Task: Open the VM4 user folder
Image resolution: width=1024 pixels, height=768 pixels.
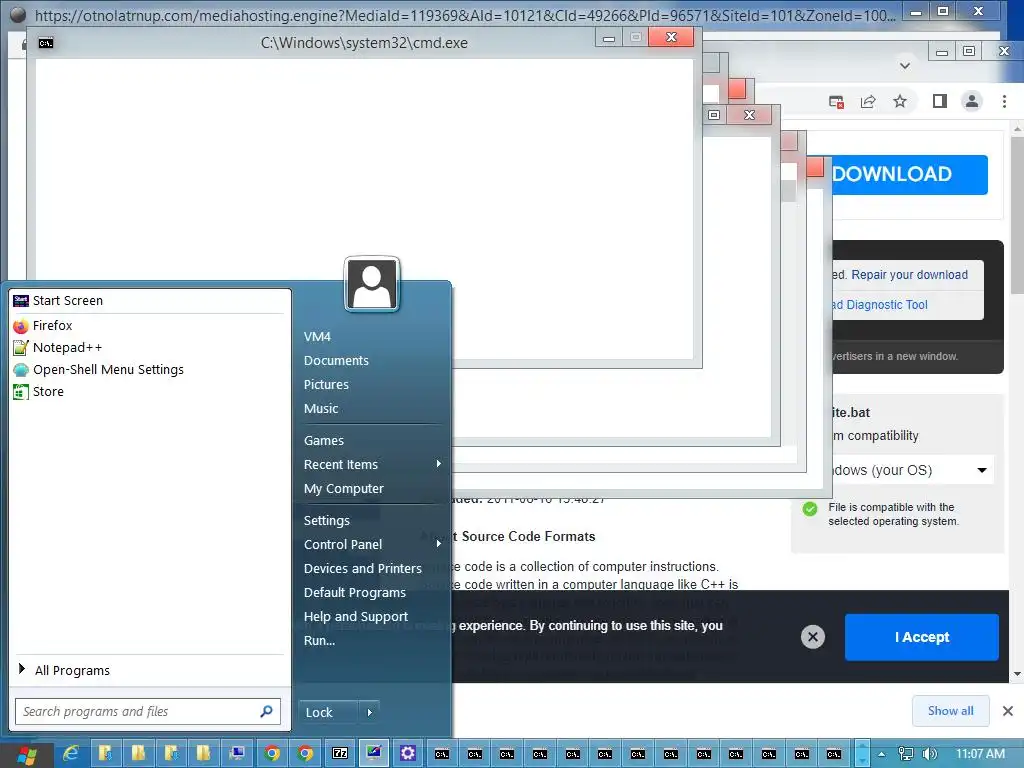Action: (x=317, y=336)
